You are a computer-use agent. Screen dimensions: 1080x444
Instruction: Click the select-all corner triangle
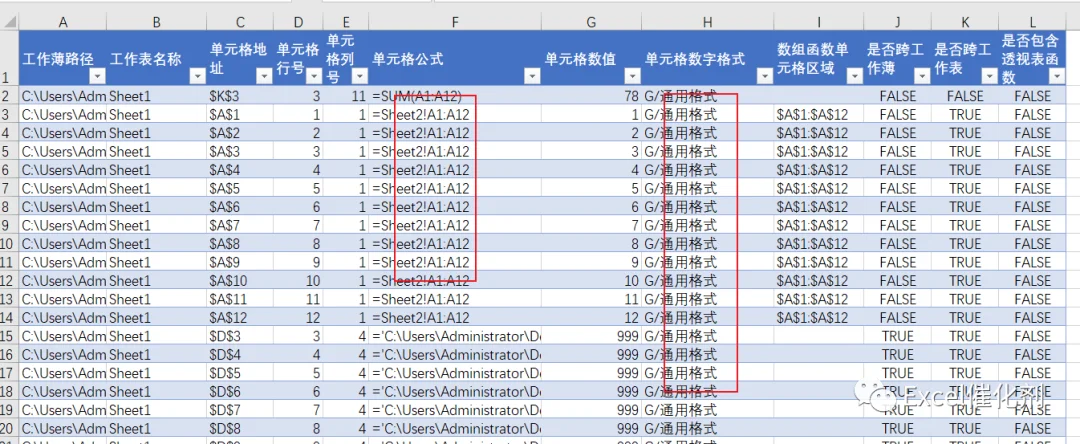(x=9, y=22)
